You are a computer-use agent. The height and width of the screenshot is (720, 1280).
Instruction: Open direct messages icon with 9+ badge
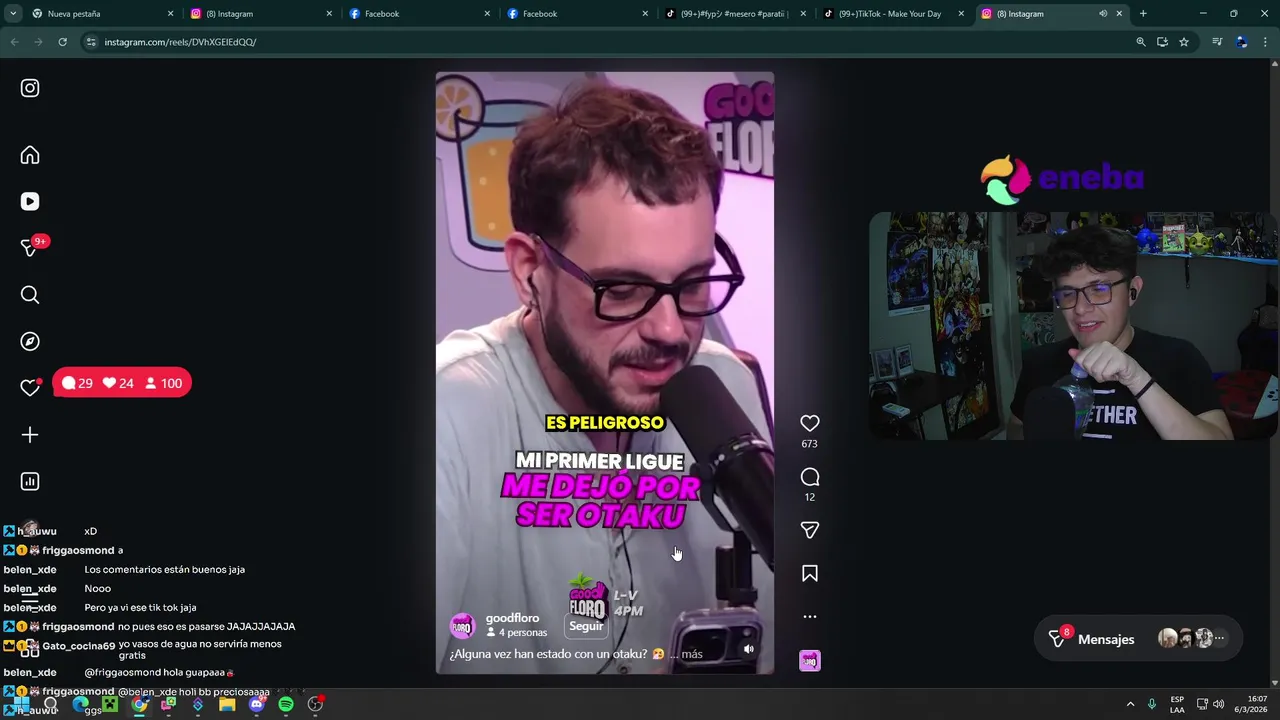(x=30, y=248)
